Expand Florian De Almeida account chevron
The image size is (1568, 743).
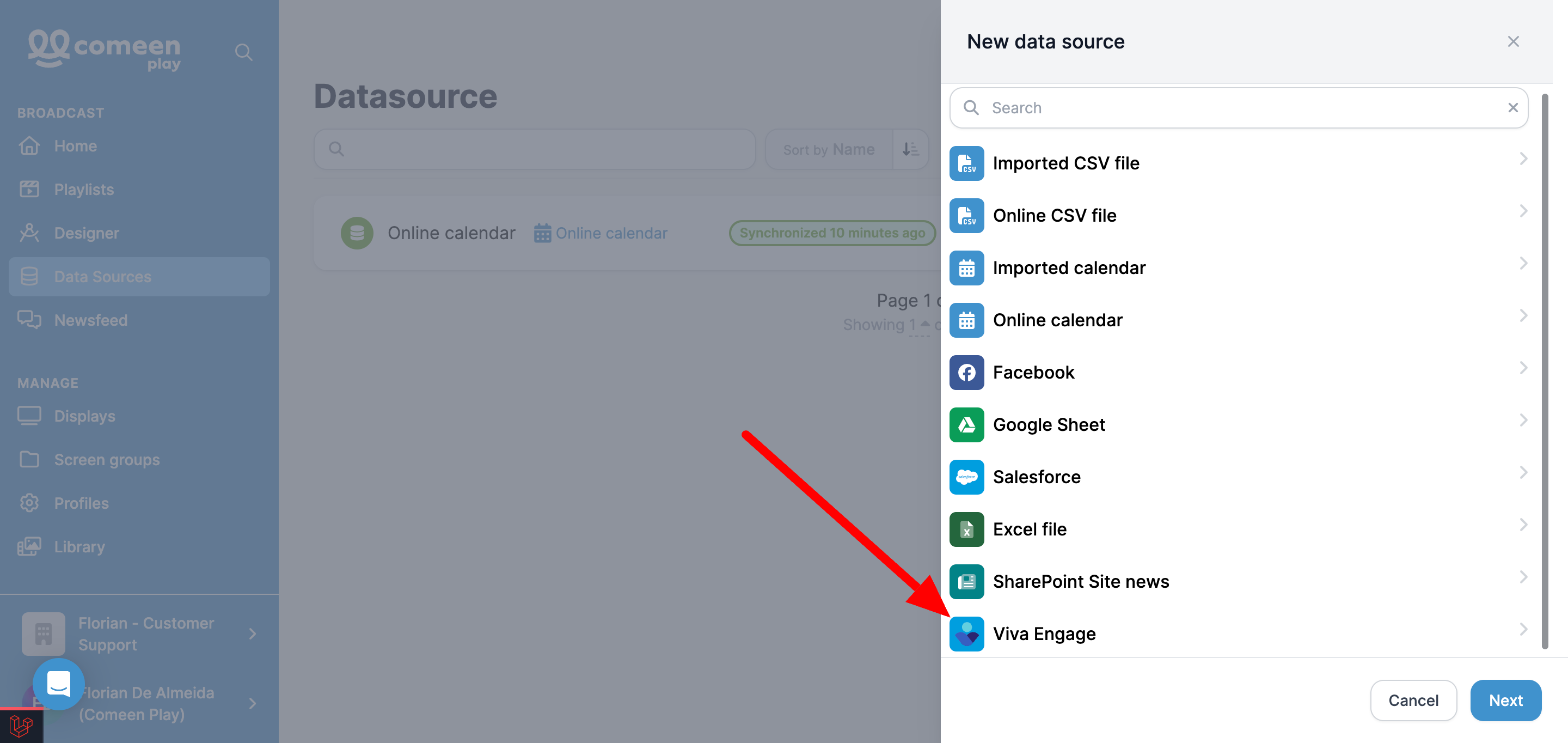253,703
